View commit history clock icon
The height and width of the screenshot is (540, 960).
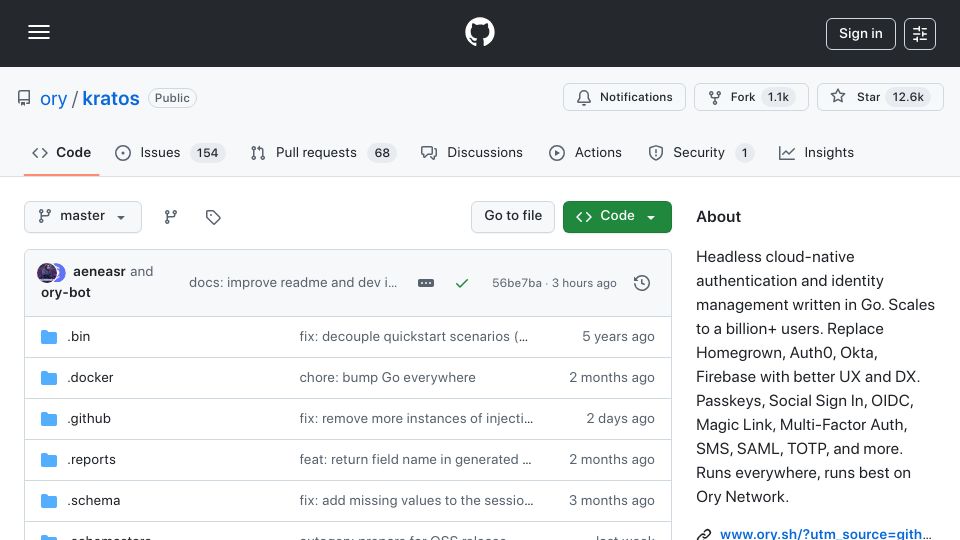point(642,283)
